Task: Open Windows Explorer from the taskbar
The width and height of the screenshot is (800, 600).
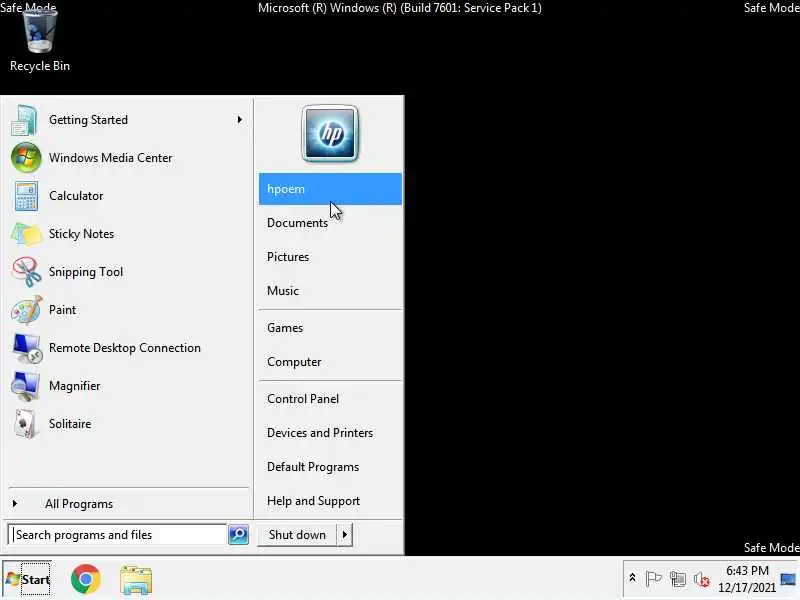Action: [x=136, y=580]
